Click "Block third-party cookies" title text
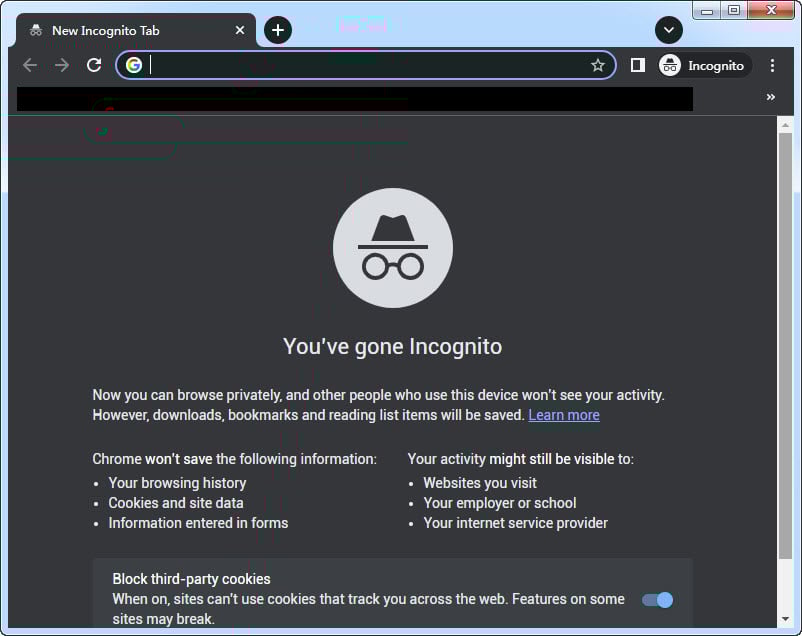 point(191,579)
